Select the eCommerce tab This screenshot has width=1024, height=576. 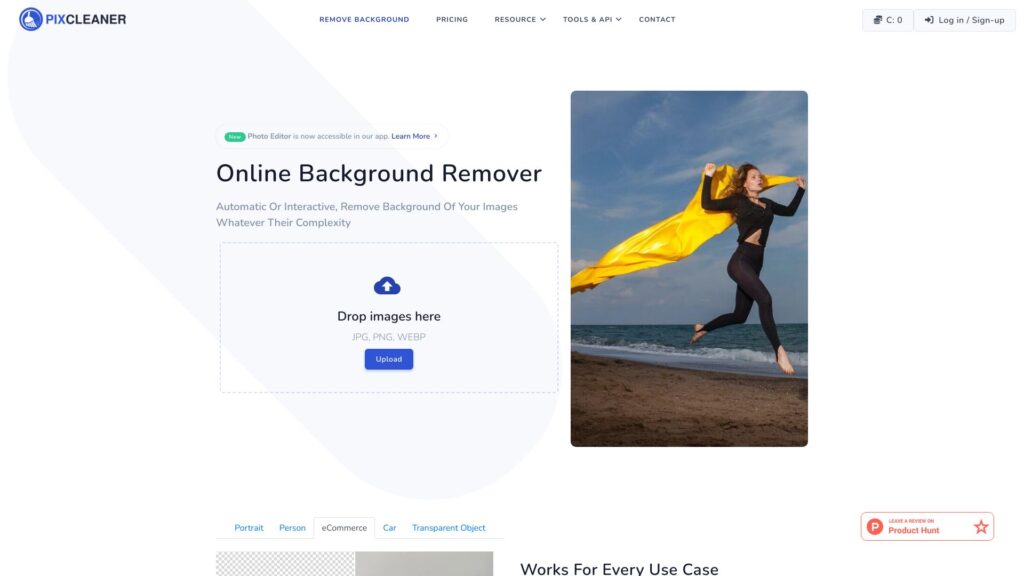(x=344, y=528)
